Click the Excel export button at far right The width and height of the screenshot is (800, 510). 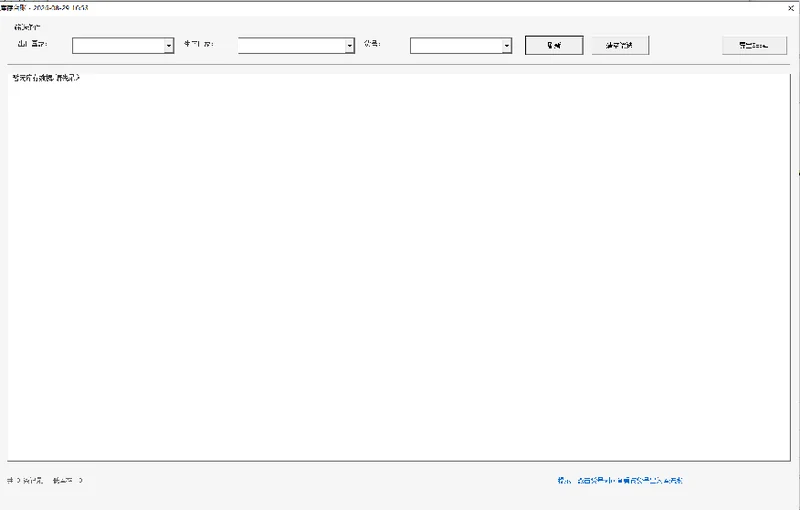pos(755,45)
